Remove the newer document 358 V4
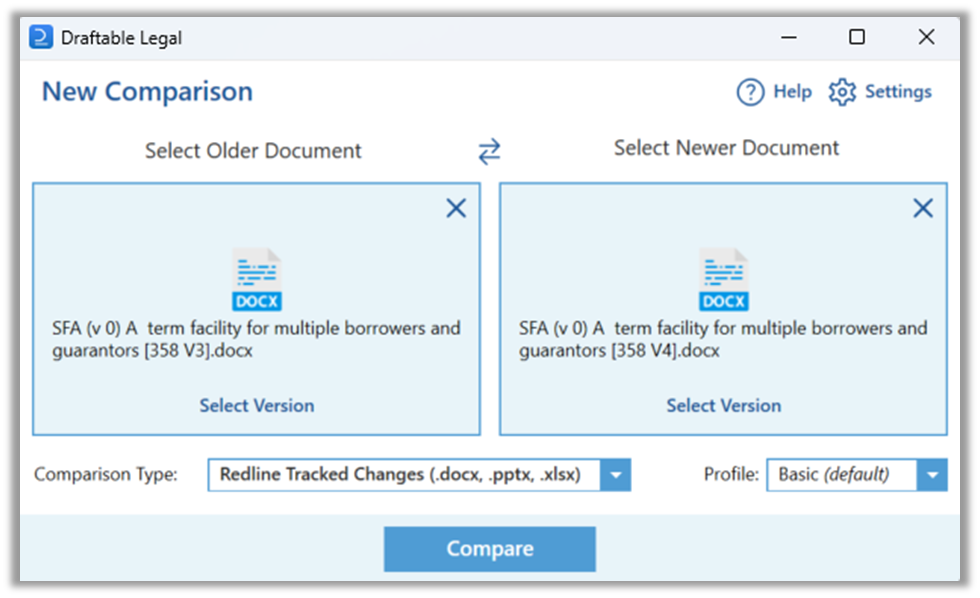 pos(923,208)
